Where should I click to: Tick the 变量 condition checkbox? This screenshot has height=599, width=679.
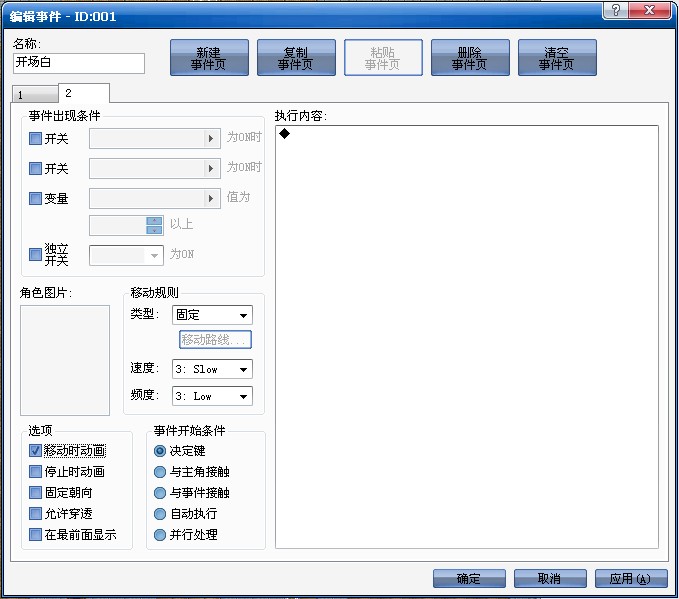[x=35, y=198]
